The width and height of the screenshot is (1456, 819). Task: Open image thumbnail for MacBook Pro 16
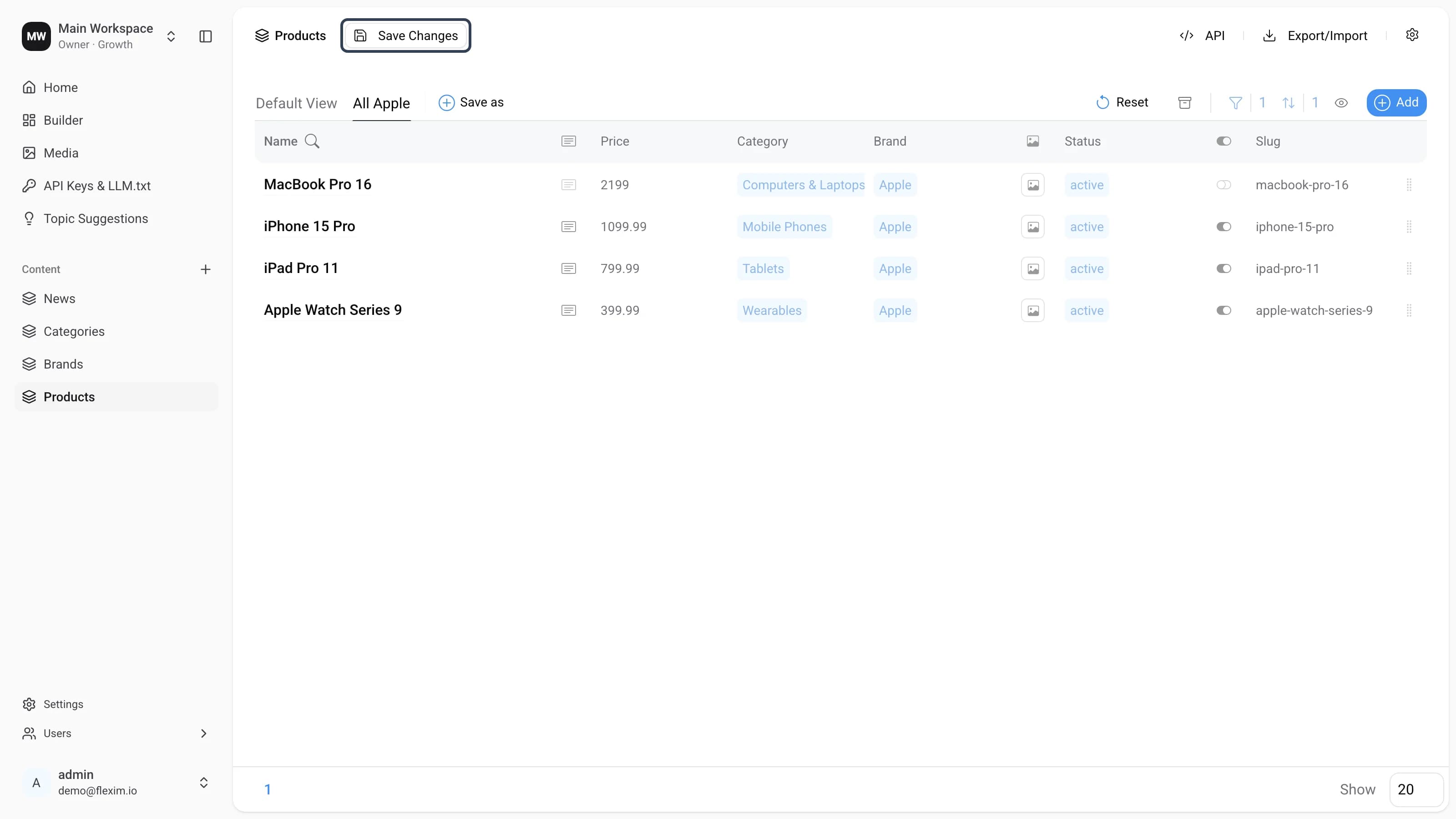1033,185
